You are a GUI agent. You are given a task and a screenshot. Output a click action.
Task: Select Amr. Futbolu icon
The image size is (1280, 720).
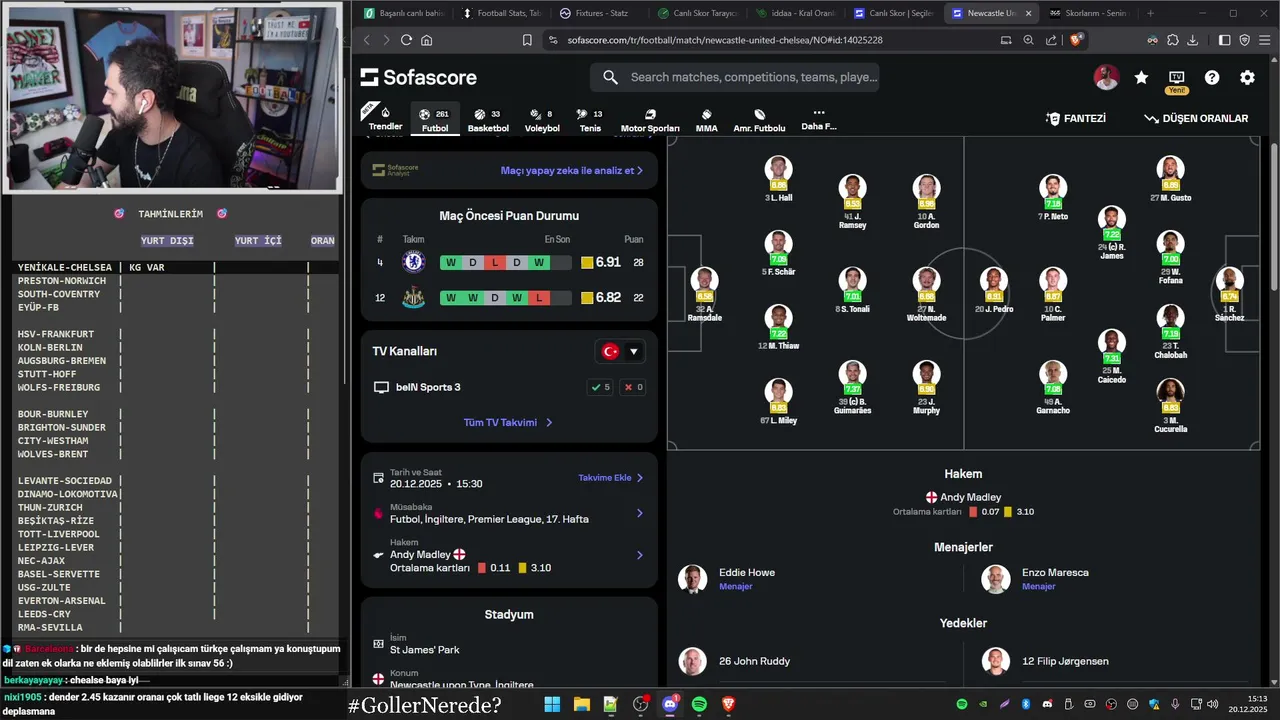tap(759, 120)
